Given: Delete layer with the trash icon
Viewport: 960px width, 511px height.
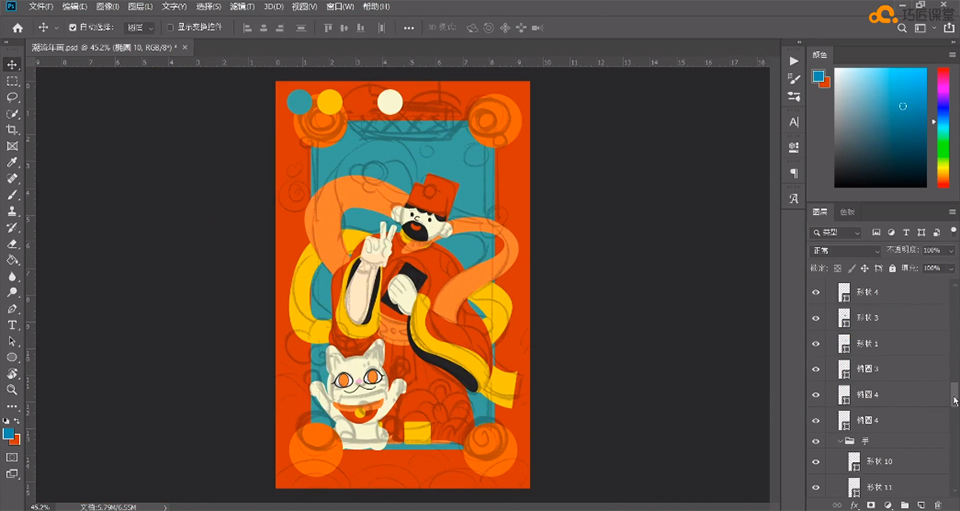Looking at the screenshot, I should tap(937, 505).
